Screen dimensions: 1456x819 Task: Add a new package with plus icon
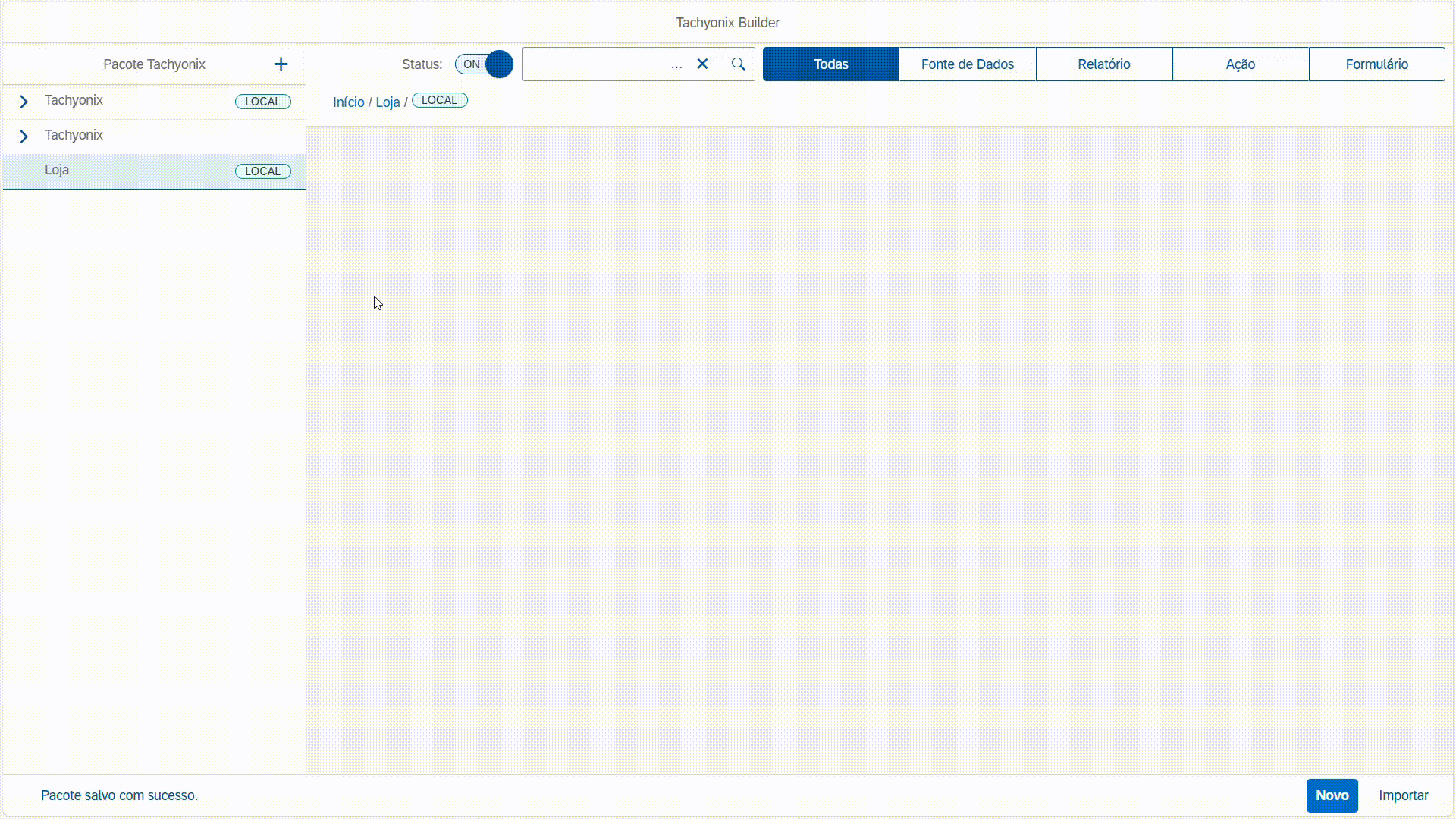tap(281, 64)
